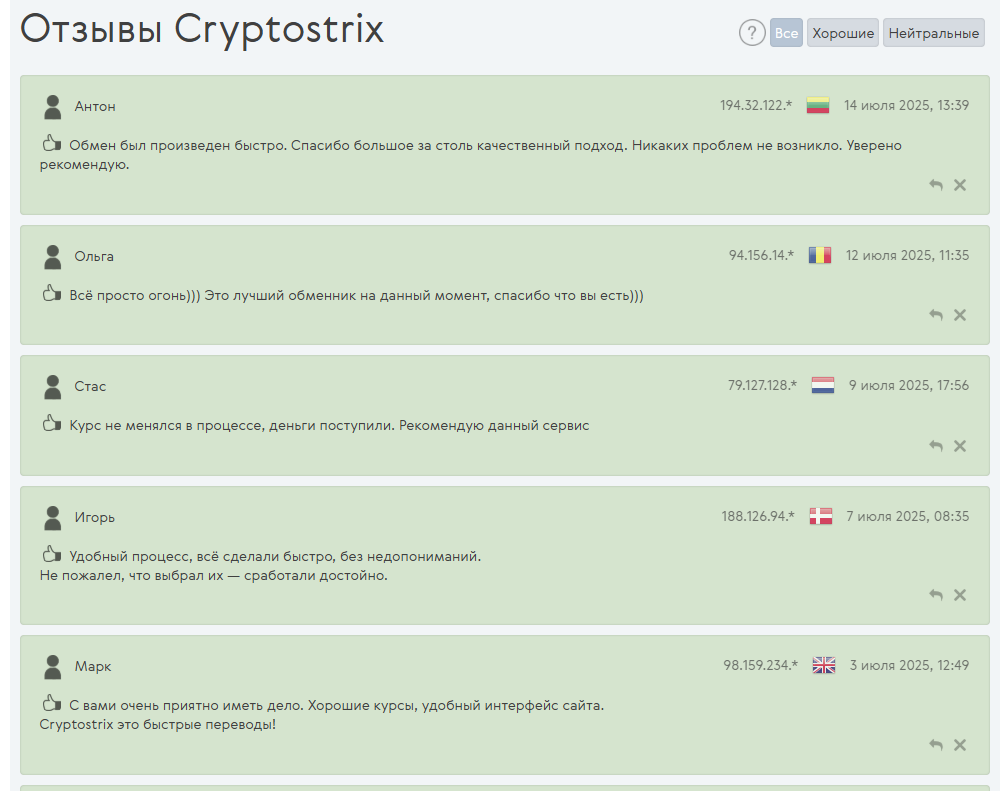
Task: Delete Стас's review
Action: pyautogui.click(x=960, y=446)
